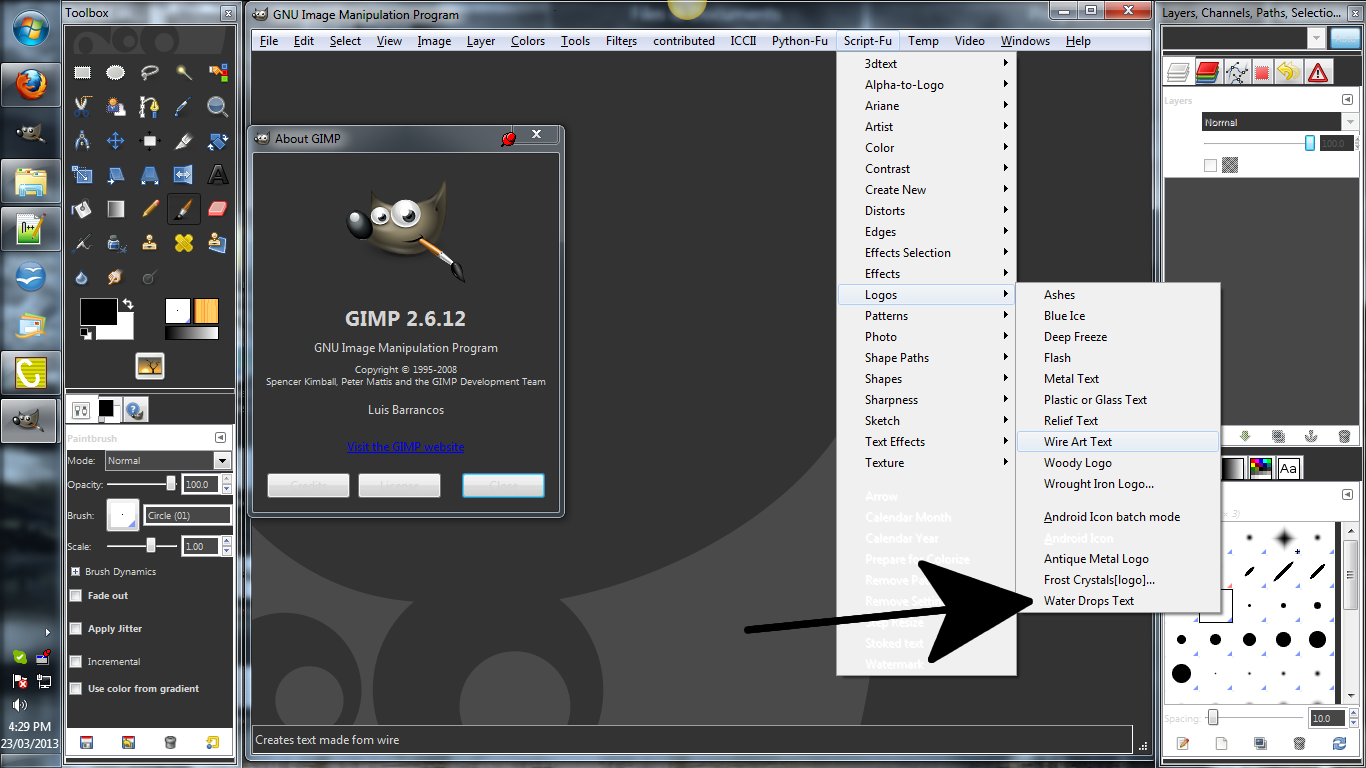Open the Colors menu
1366x768 pixels.
coord(527,41)
